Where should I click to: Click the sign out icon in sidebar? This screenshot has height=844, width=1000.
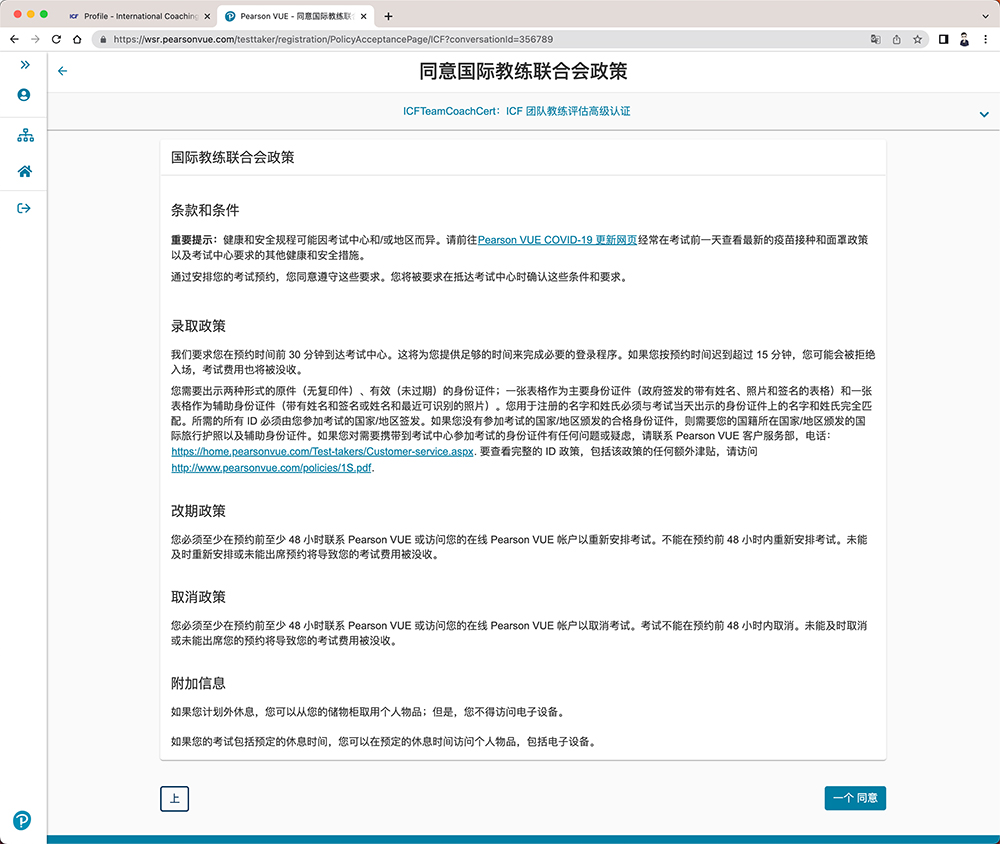[24, 208]
